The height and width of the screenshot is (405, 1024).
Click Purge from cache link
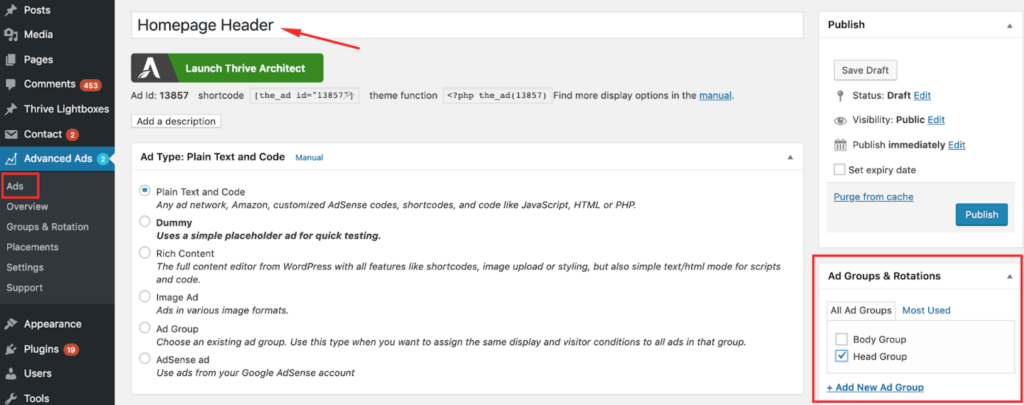tap(873, 197)
